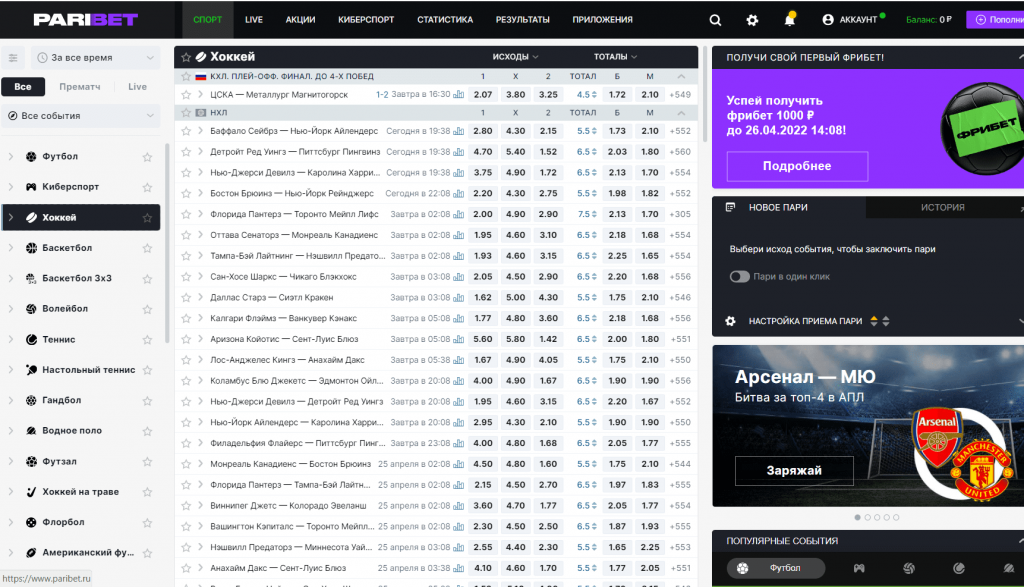Open the За все время period dropdown
Image resolution: width=1024 pixels, height=587 pixels.
pyautogui.click(x=95, y=58)
